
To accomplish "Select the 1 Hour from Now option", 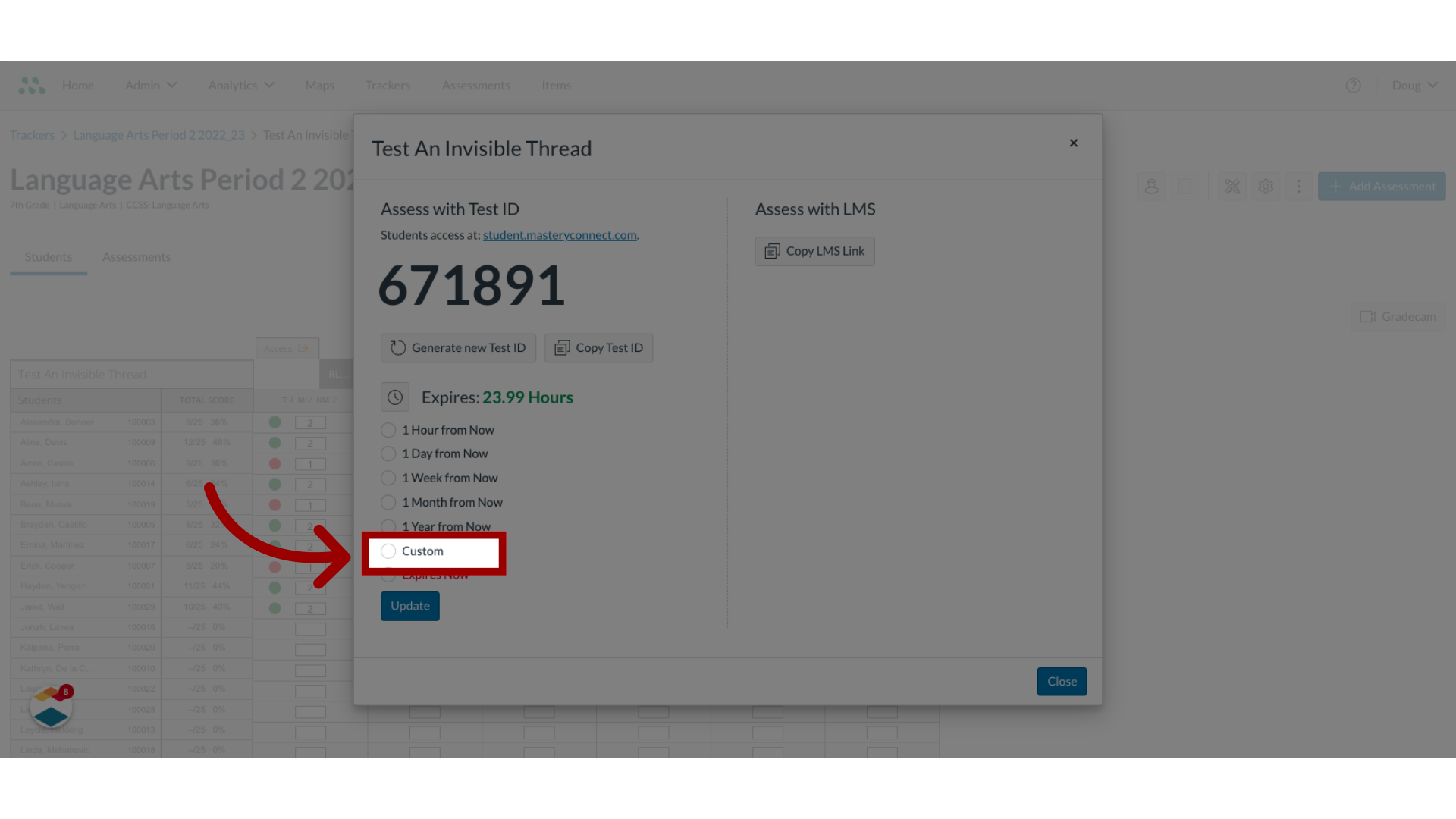I will pyautogui.click(x=388, y=429).
